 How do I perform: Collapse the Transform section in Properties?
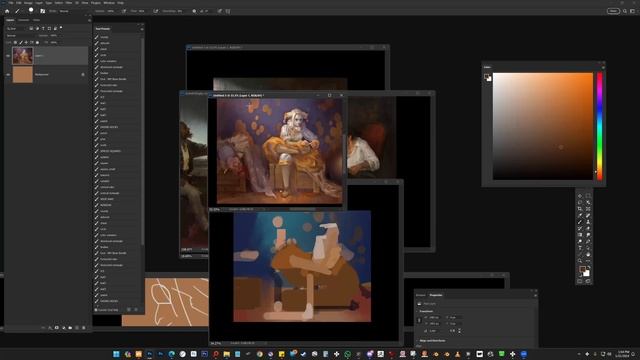point(417,311)
